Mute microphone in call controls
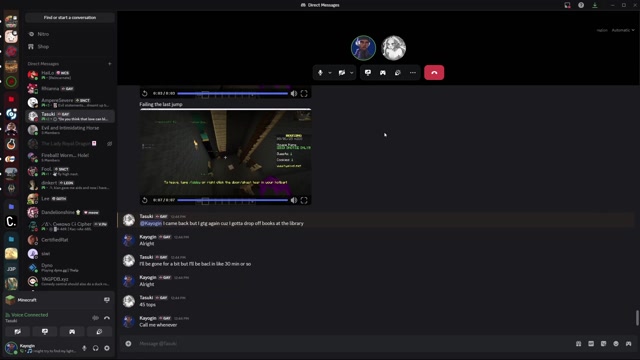The height and width of the screenshot is (360, 640). coord(320,73)
